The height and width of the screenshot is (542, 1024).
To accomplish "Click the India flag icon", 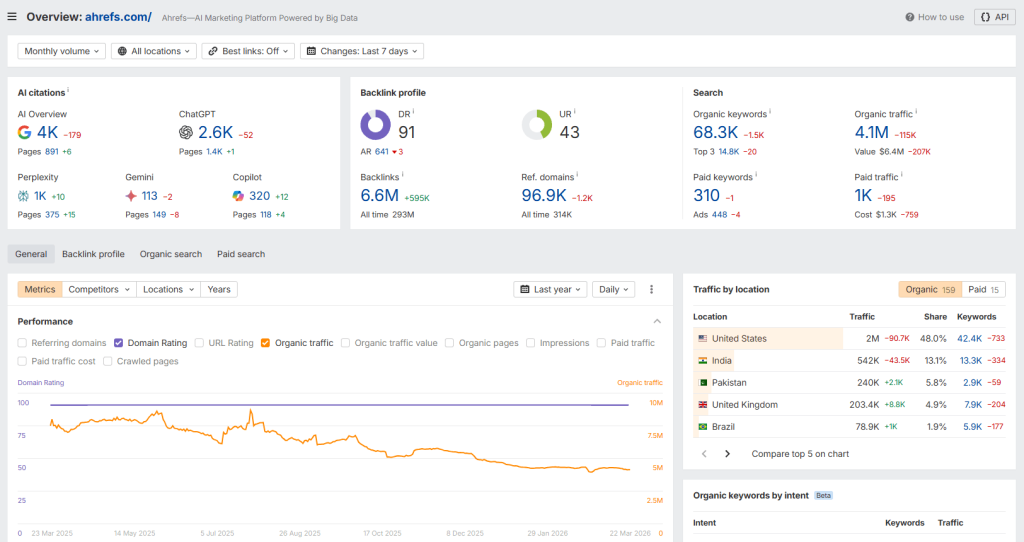I will pyautogui.click(x=703, y=360).
